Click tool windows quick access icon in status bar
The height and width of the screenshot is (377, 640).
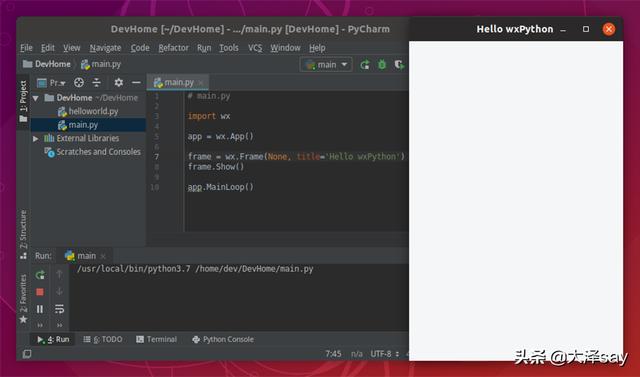pyautogui.click(x=27, y=354)
